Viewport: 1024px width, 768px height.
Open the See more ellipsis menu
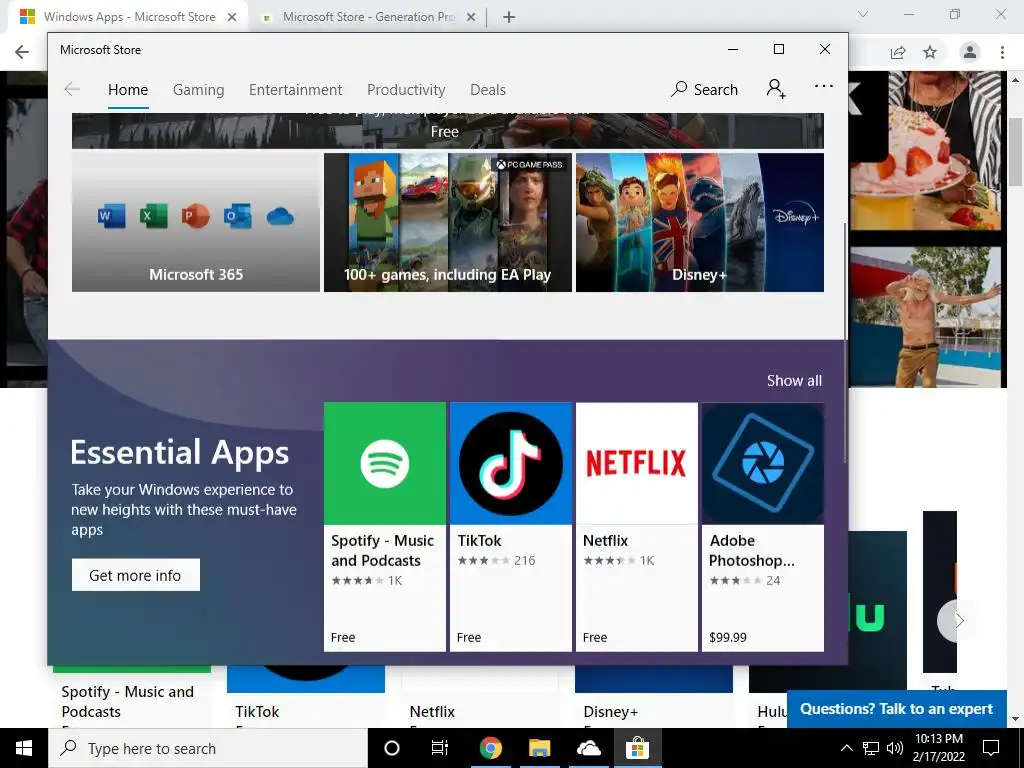click(x=824, y=86)
